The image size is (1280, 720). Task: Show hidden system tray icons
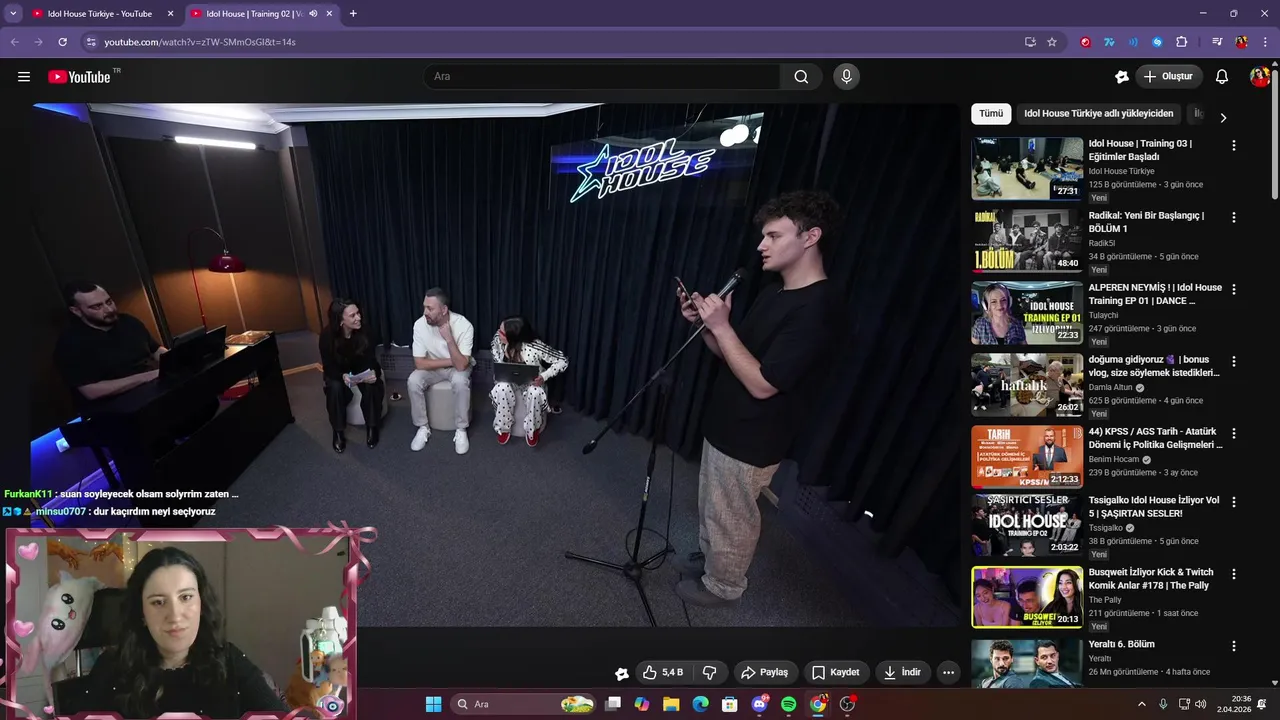click(x=1142, y=704)
